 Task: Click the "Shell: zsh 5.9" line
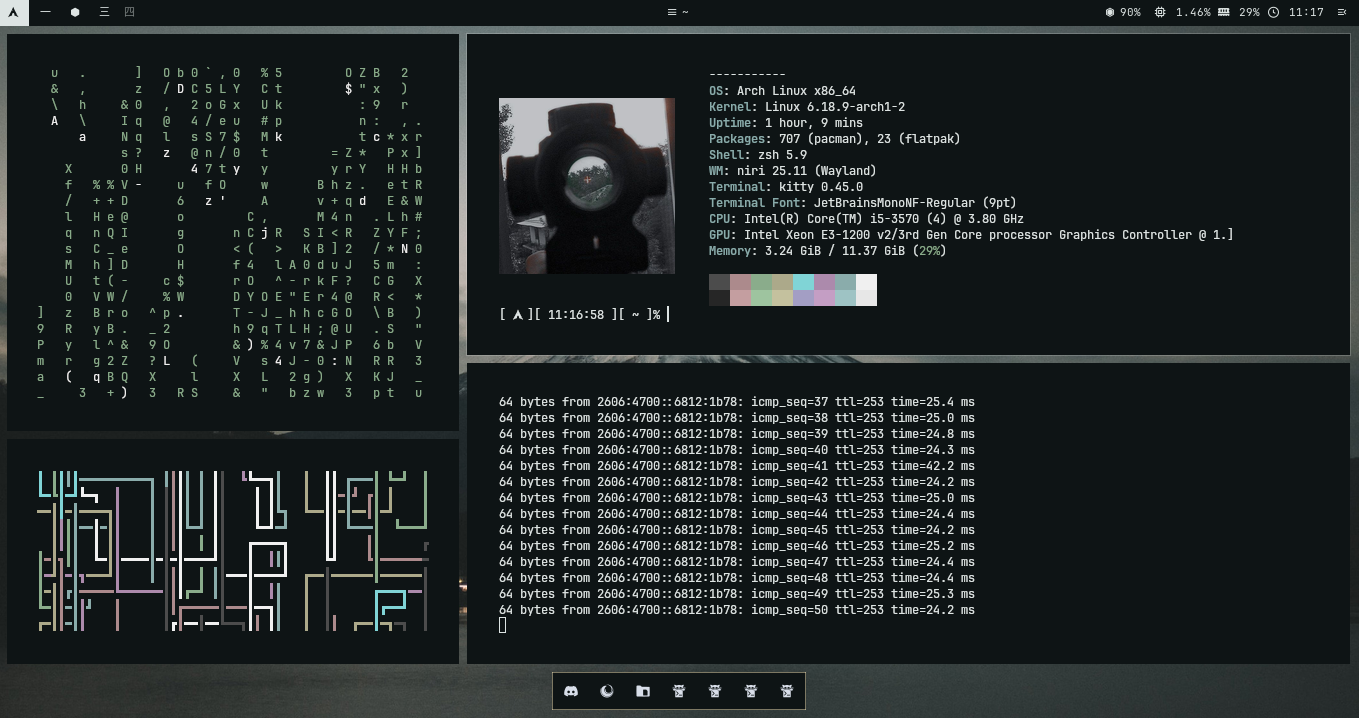point(758,155)
